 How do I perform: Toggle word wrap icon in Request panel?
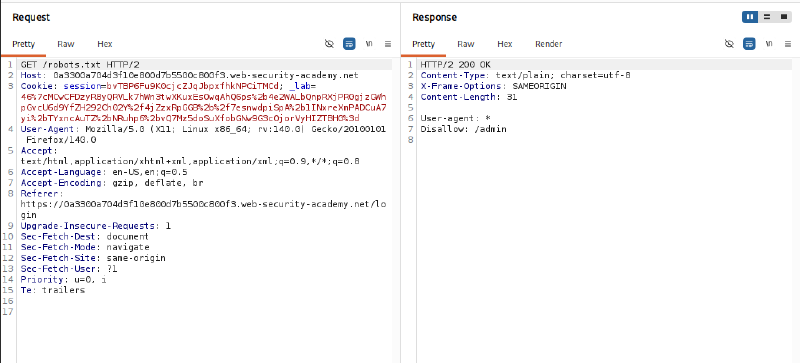[349, 44]
